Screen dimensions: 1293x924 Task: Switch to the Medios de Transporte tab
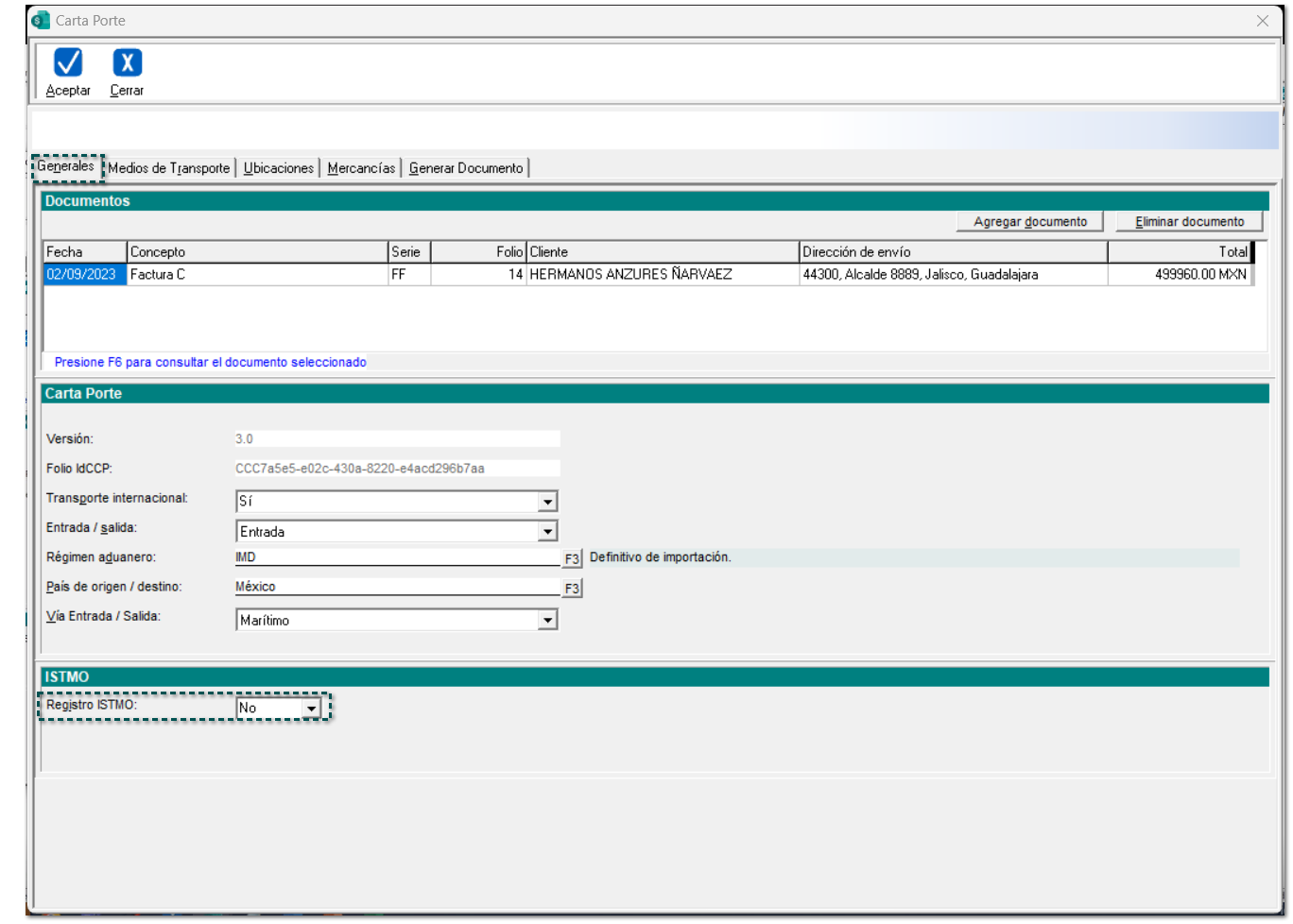tap(168, 168)
